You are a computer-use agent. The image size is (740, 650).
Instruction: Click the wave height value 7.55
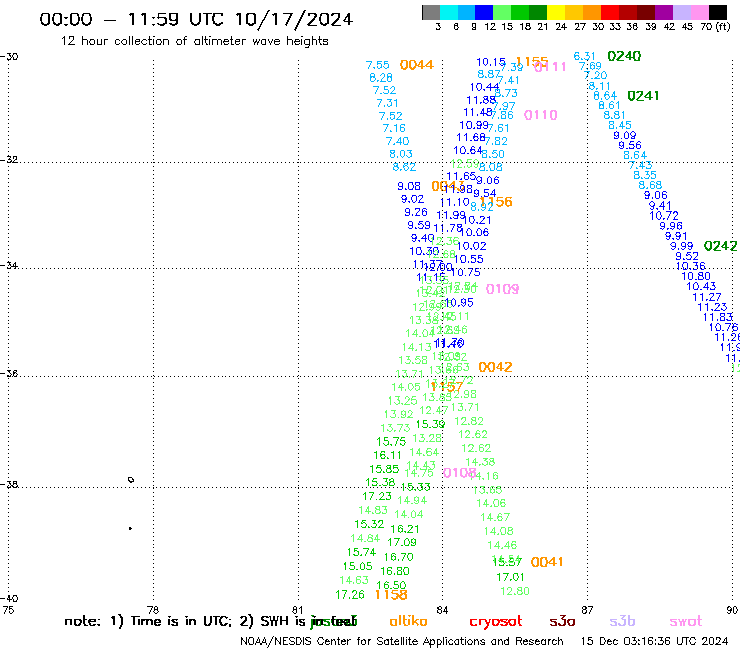point(378,65)
